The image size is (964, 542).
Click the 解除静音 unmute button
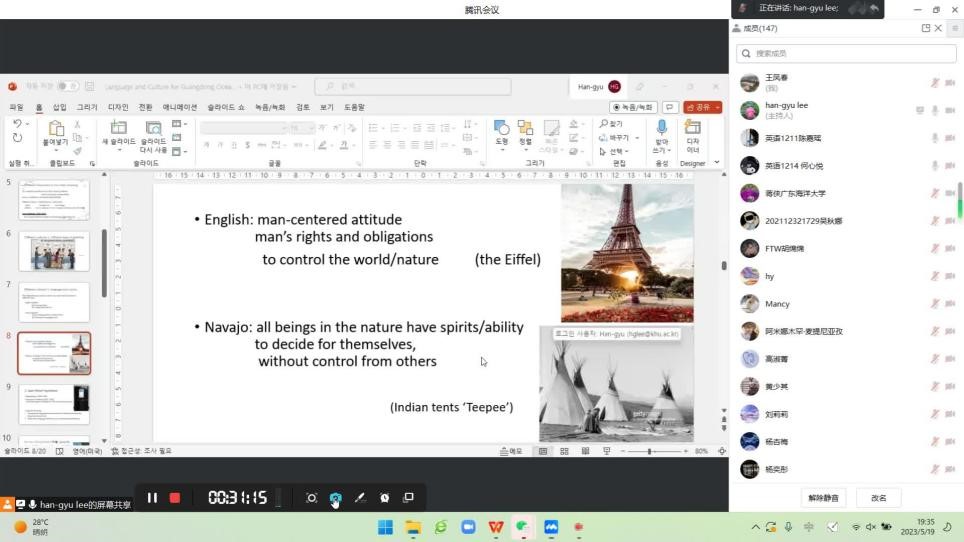824,498
